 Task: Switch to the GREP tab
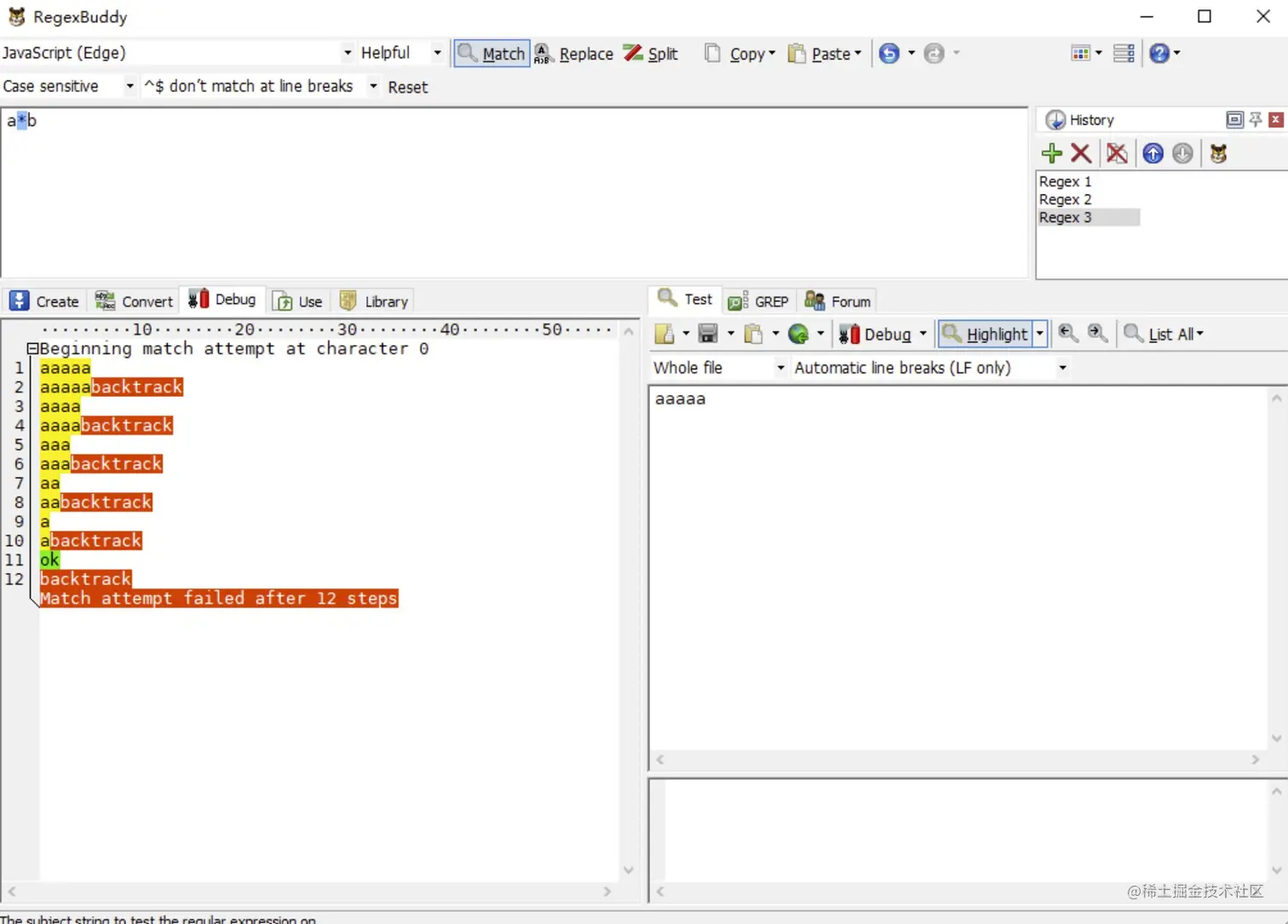[x=758, y=301]
